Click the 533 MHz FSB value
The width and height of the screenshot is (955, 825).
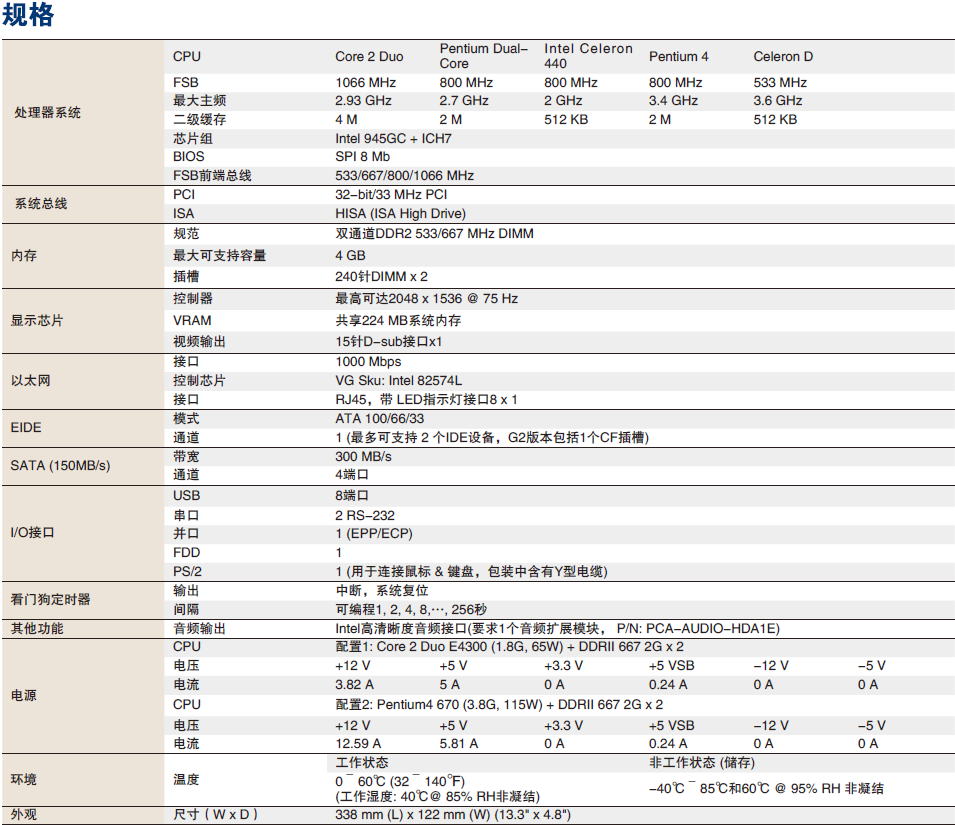(x=780, y=82)
